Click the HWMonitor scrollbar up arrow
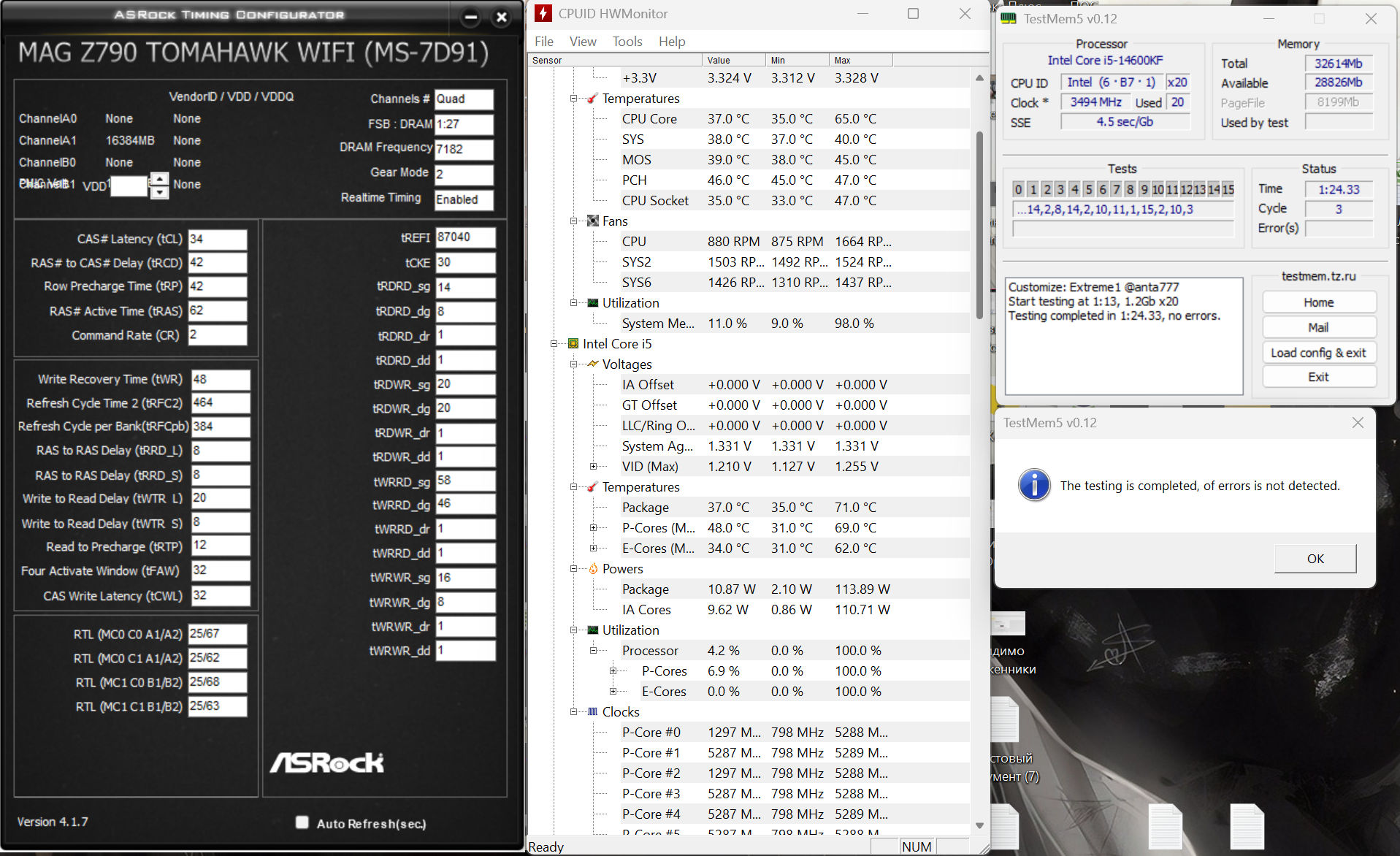Image resolution: width=1400 pixels, height=856 pixels. click(979, 77)
